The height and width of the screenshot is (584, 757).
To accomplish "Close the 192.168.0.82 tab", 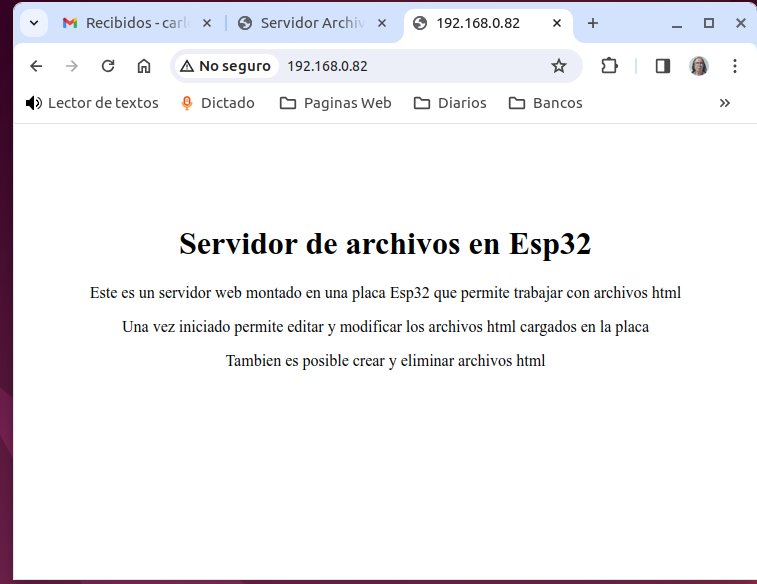I will pyautogui.click(x=557, y=23).
